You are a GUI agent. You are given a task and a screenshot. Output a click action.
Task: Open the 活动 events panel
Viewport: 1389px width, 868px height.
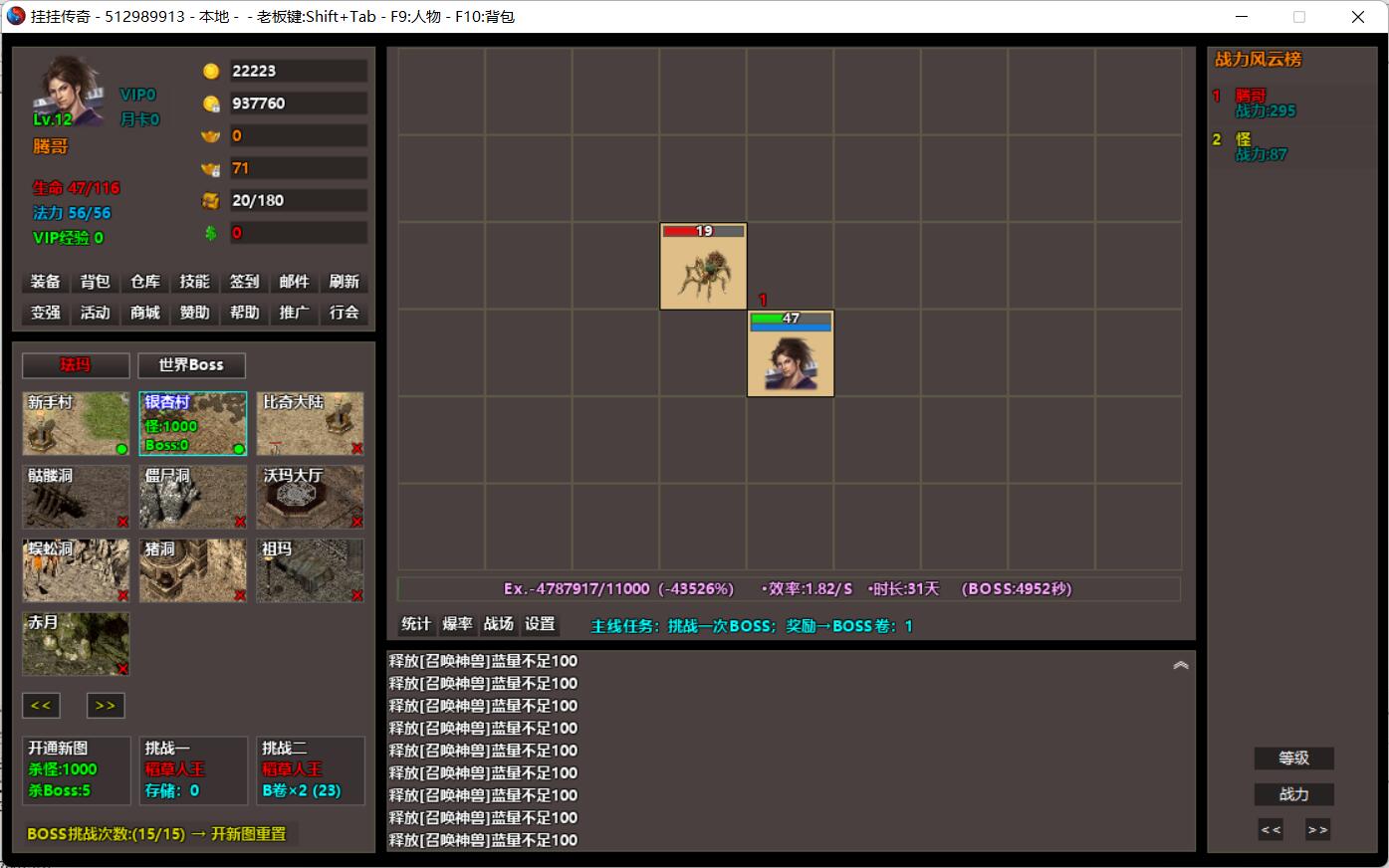click(x=96, y=313)
